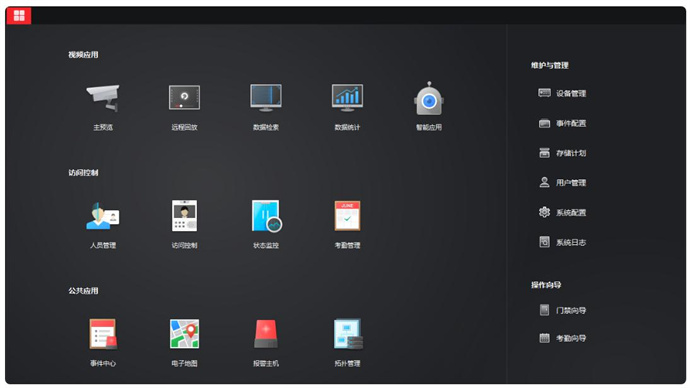Image resolution: width=690 pixels, height=388 pixels.
Task: Click the 操作向导 heading
Action: [546, 285]
